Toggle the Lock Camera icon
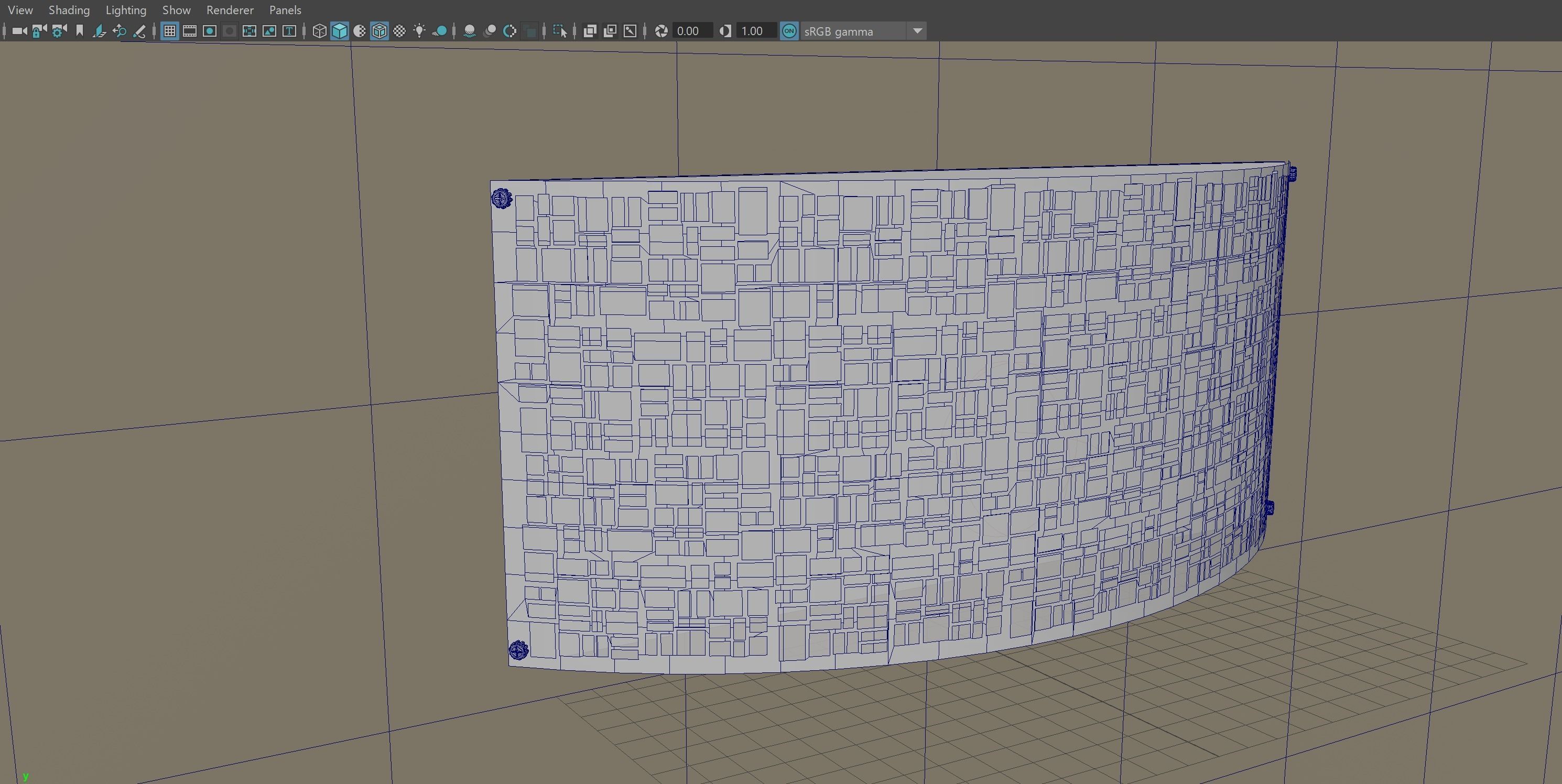Viewport: 1562px width, 784px height. [39, 31]
